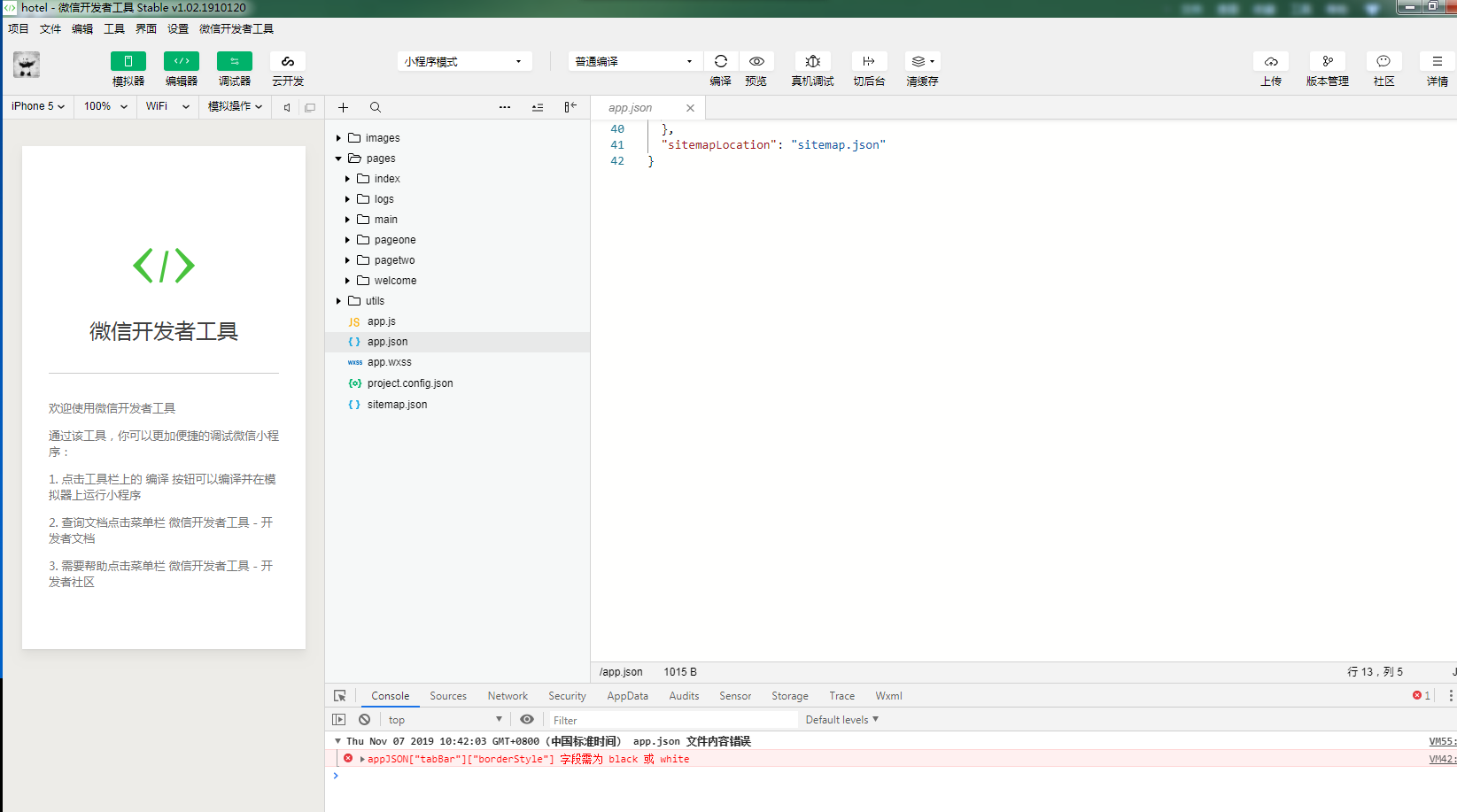The image size is (1457, 812).
Task: Detach the simulator window icon
Action: [x=310, y=107]
